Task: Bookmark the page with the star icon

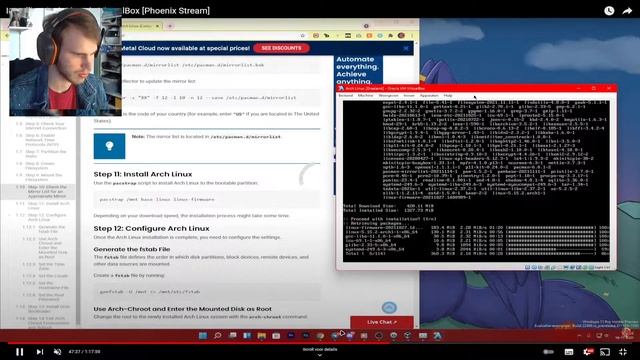Action: point(302,36)
